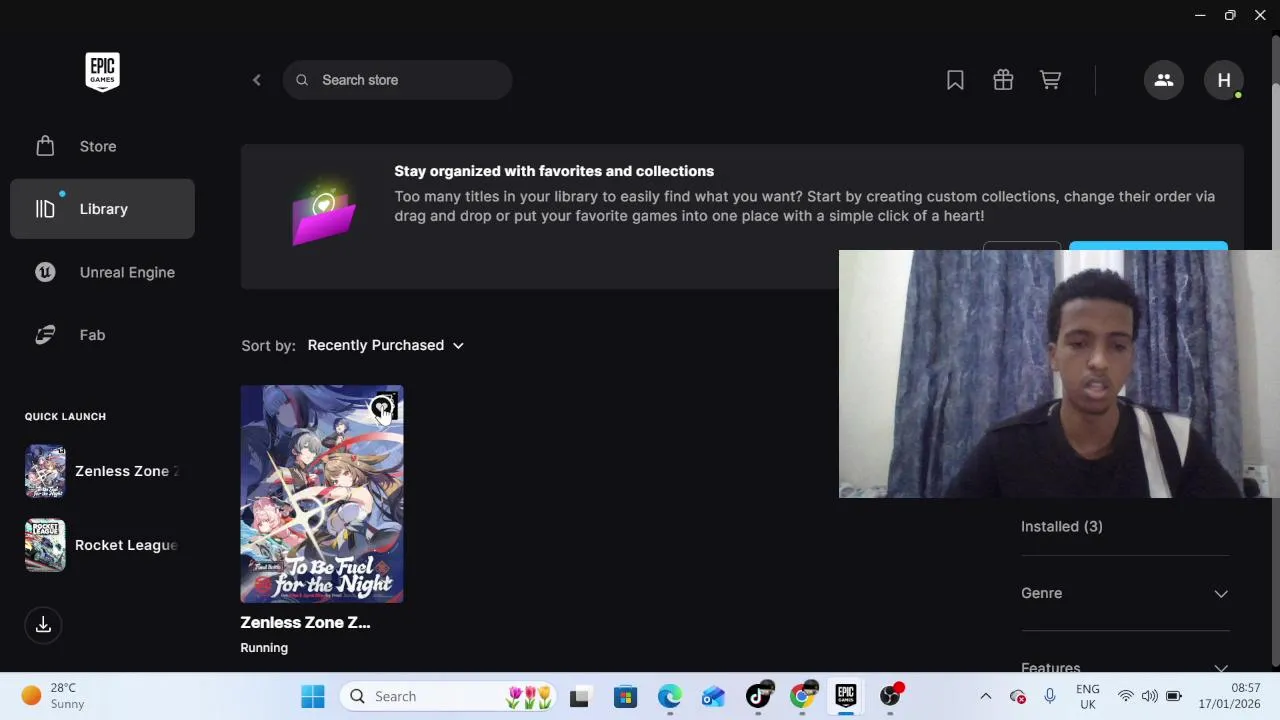Open Microsoft Store from taskbar
Screen dimensions: 1280x720
point(625,696)
